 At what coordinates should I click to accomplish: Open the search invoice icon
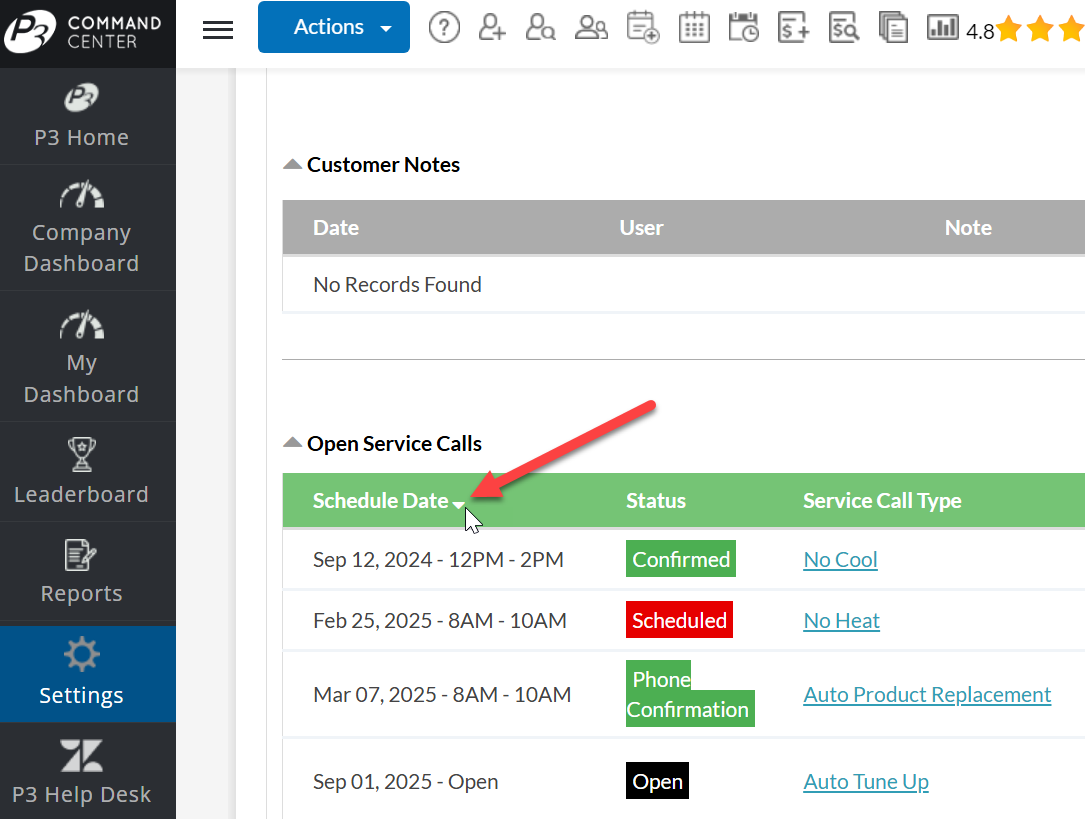click(844, 28)
